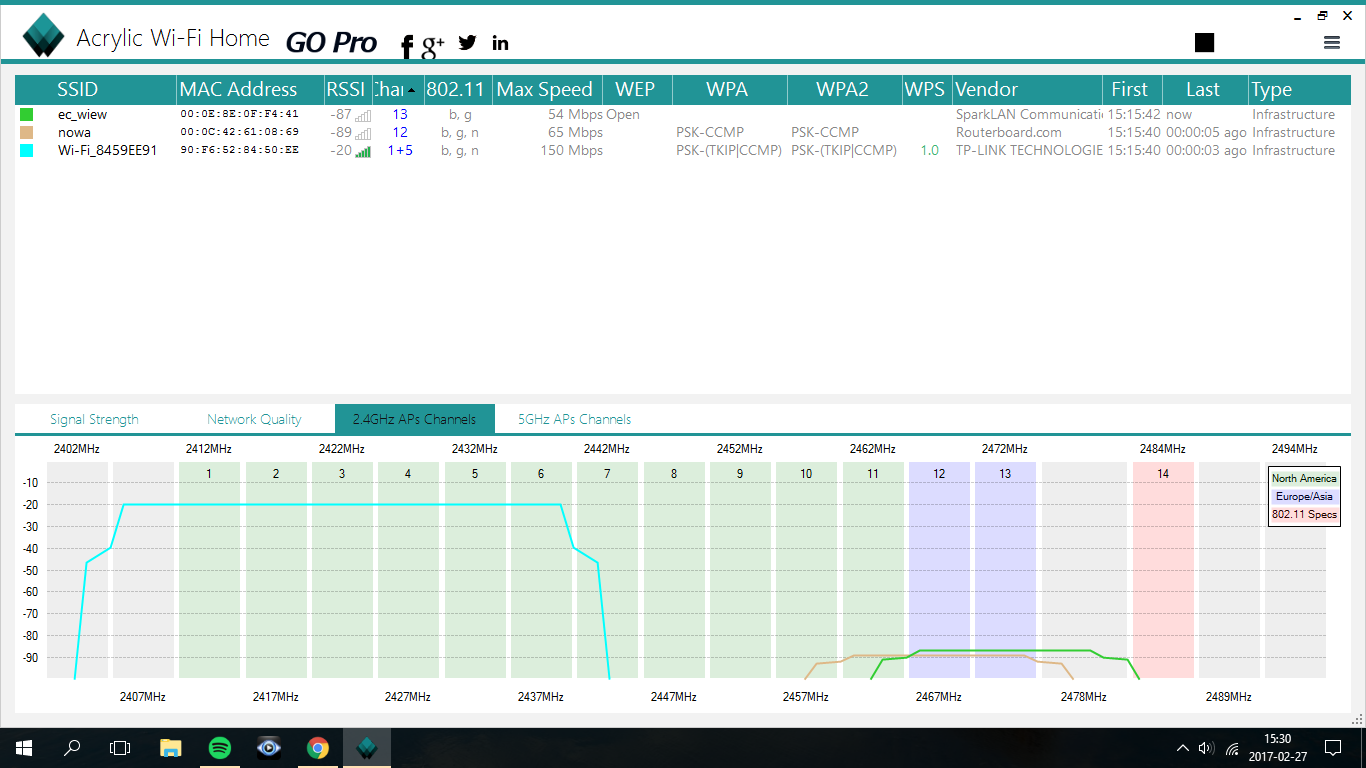
Task: Open the hamburger menu icon
Action: pyautogui.click(x=1331, y=42)
